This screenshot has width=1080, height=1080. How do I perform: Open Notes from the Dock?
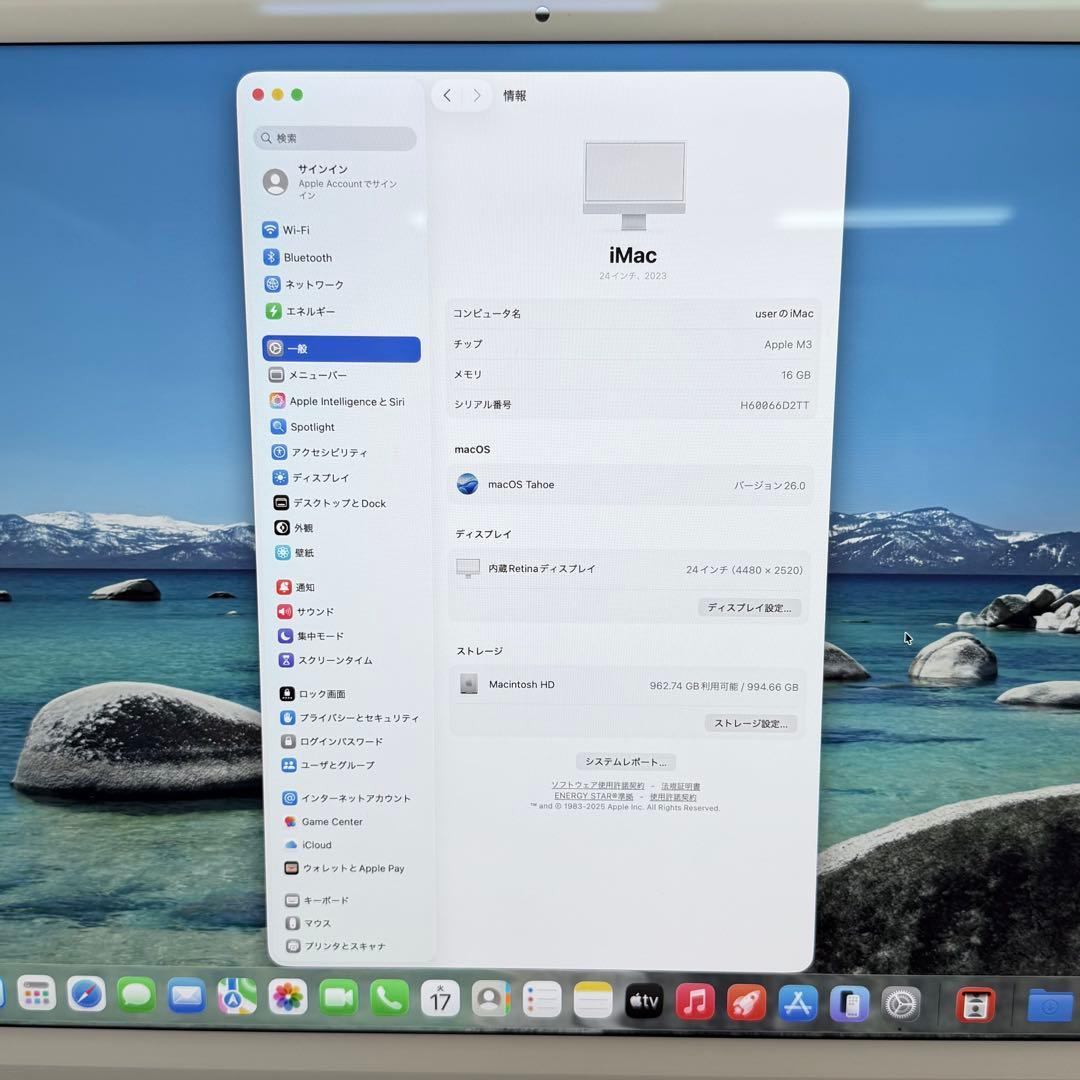[x=593, y=1000]
